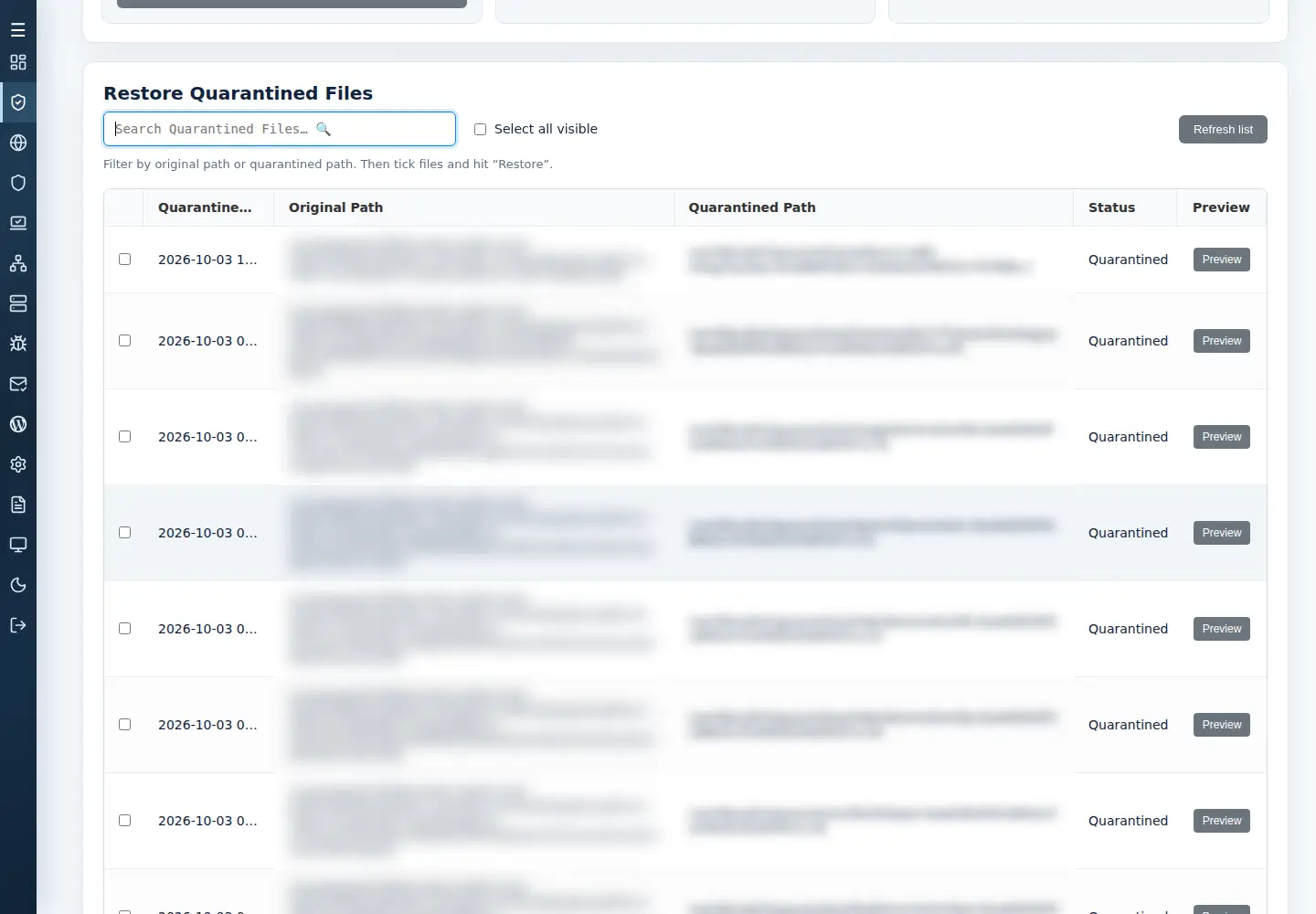Click the plain shield sidebar icon
The image size is (1316, 914).
[18, 183]
